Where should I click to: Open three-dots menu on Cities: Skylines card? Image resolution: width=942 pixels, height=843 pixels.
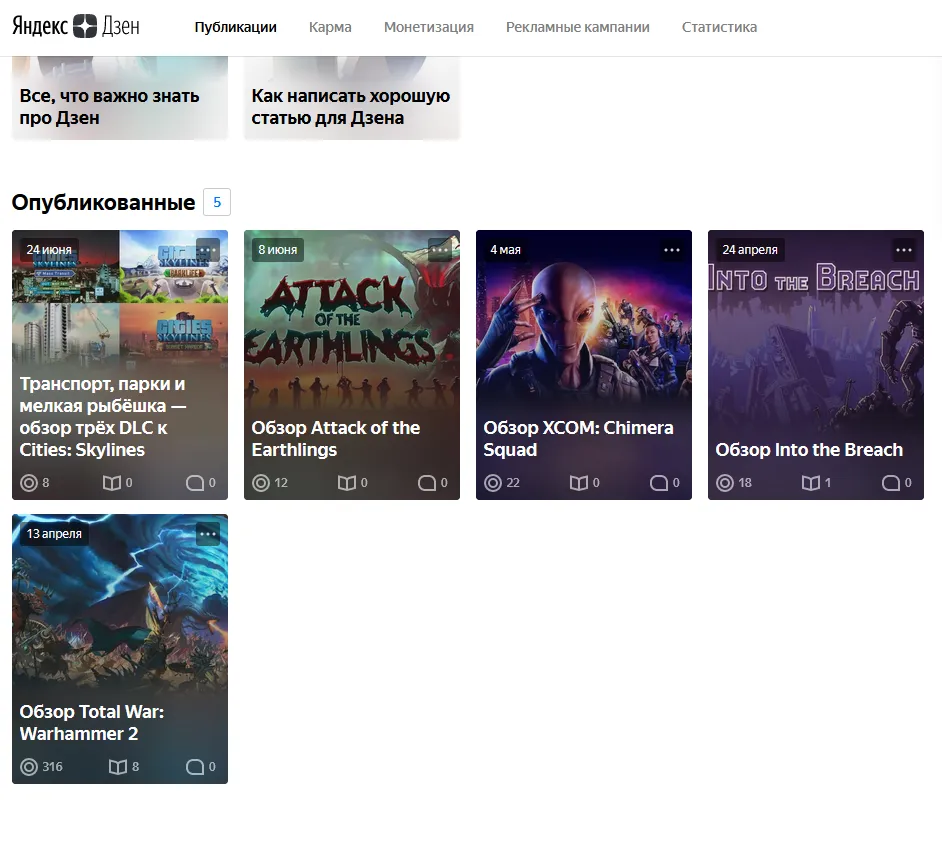tap(208, 250)
